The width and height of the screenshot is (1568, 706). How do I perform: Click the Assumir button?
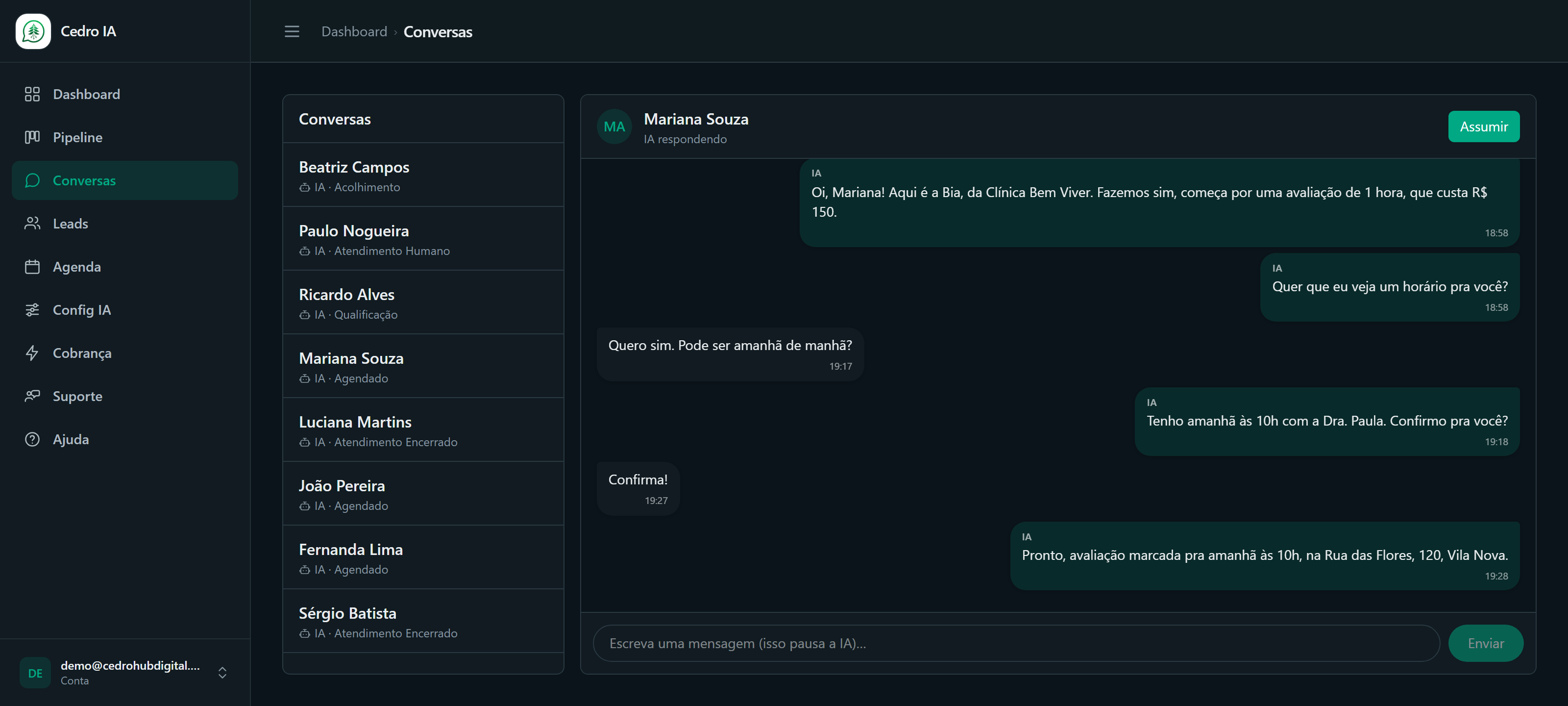pyautogui.click(x=1483, y=126)
